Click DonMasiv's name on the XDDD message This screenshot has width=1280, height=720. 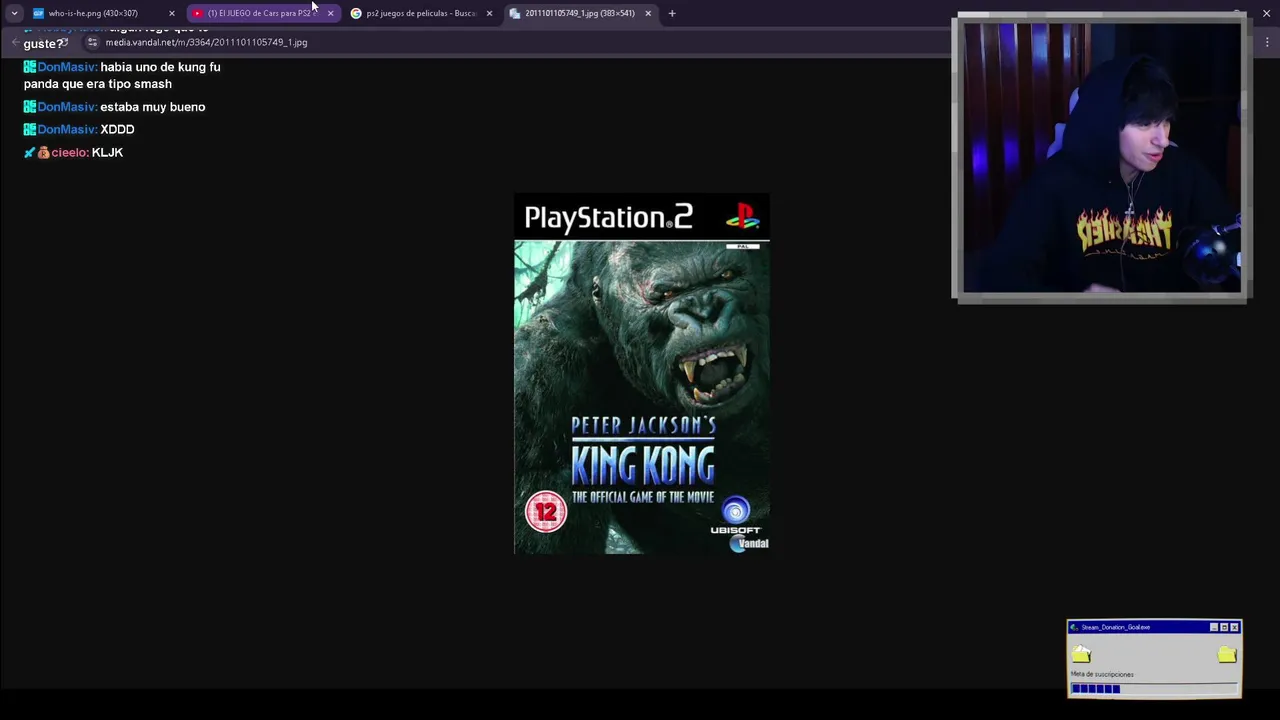66,129
